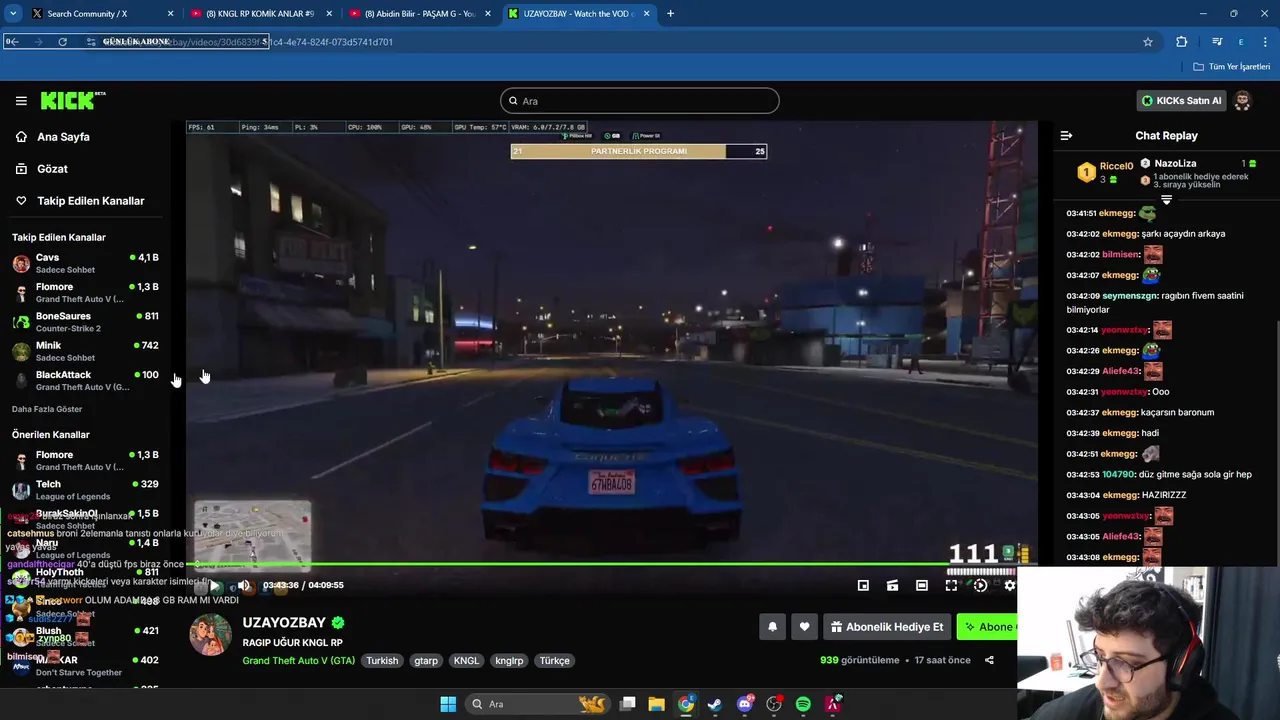Select the knglrp tag
This screenshot has width=1280, height=720.
[x=509, y=661]
